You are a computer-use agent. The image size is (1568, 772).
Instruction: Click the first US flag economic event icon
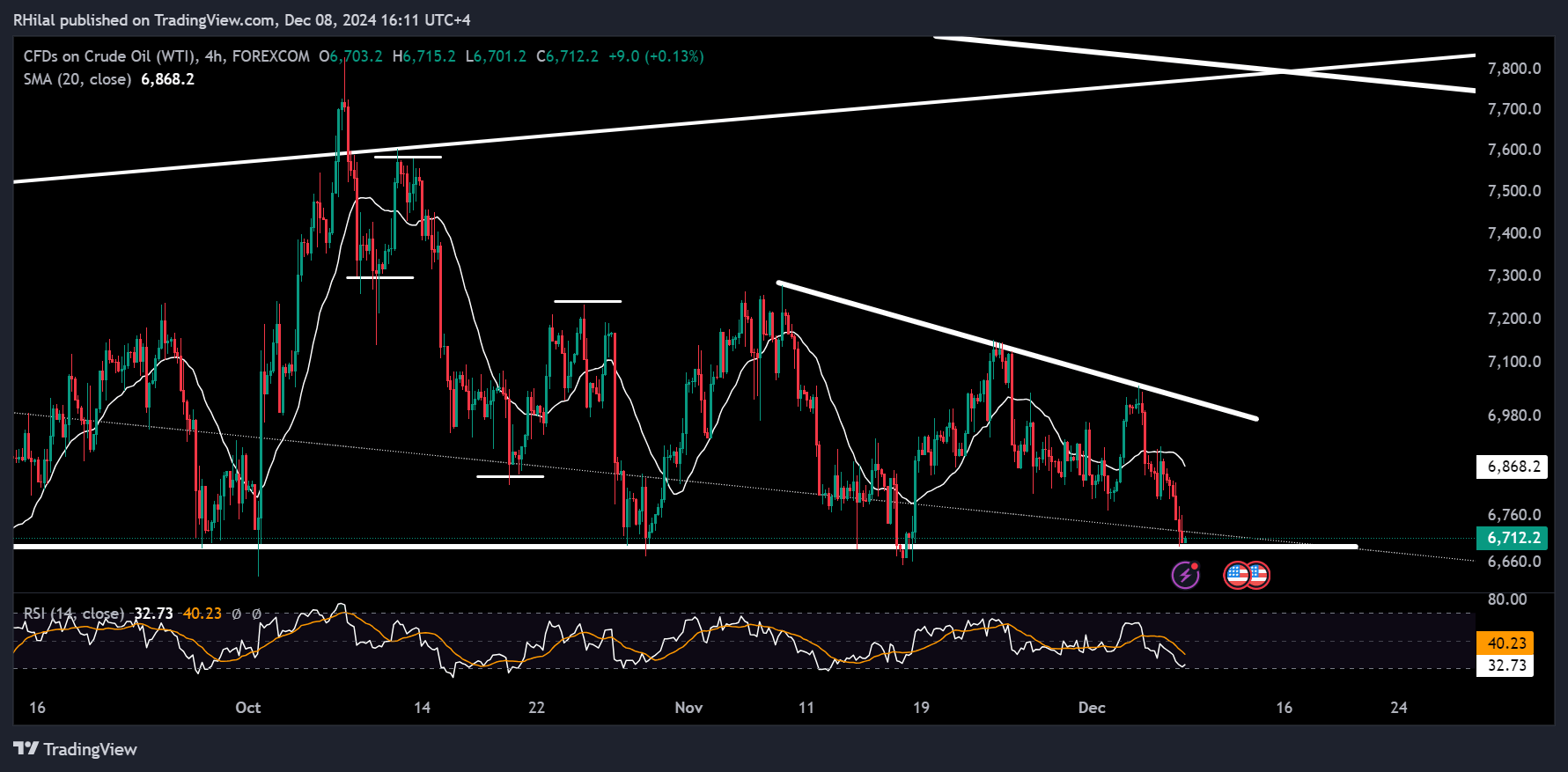pyautogui.click(x=1237, y=576)
